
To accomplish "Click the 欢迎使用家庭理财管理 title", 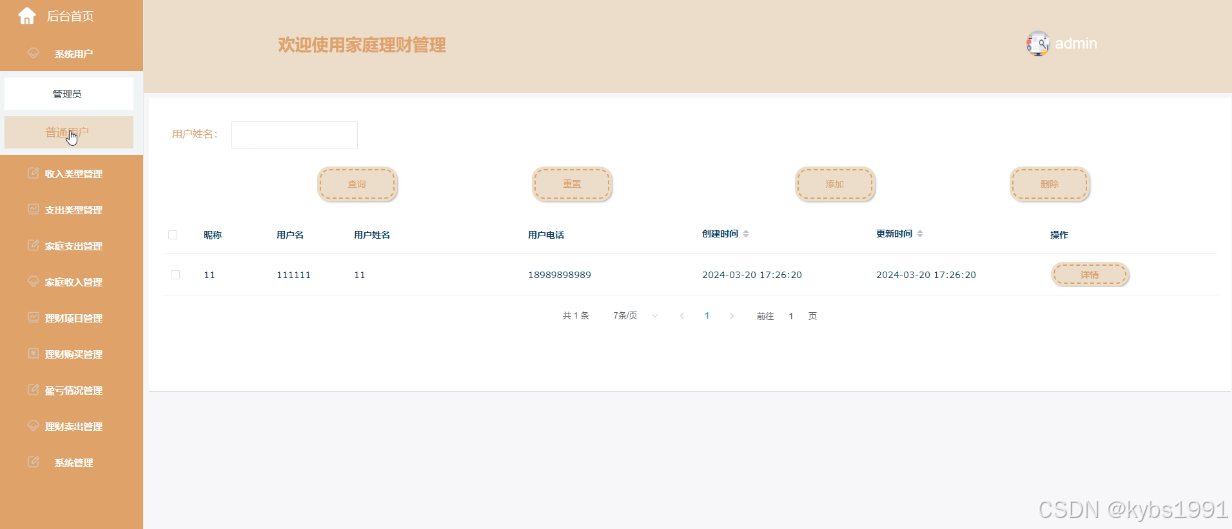I will (x=362, y=45).
